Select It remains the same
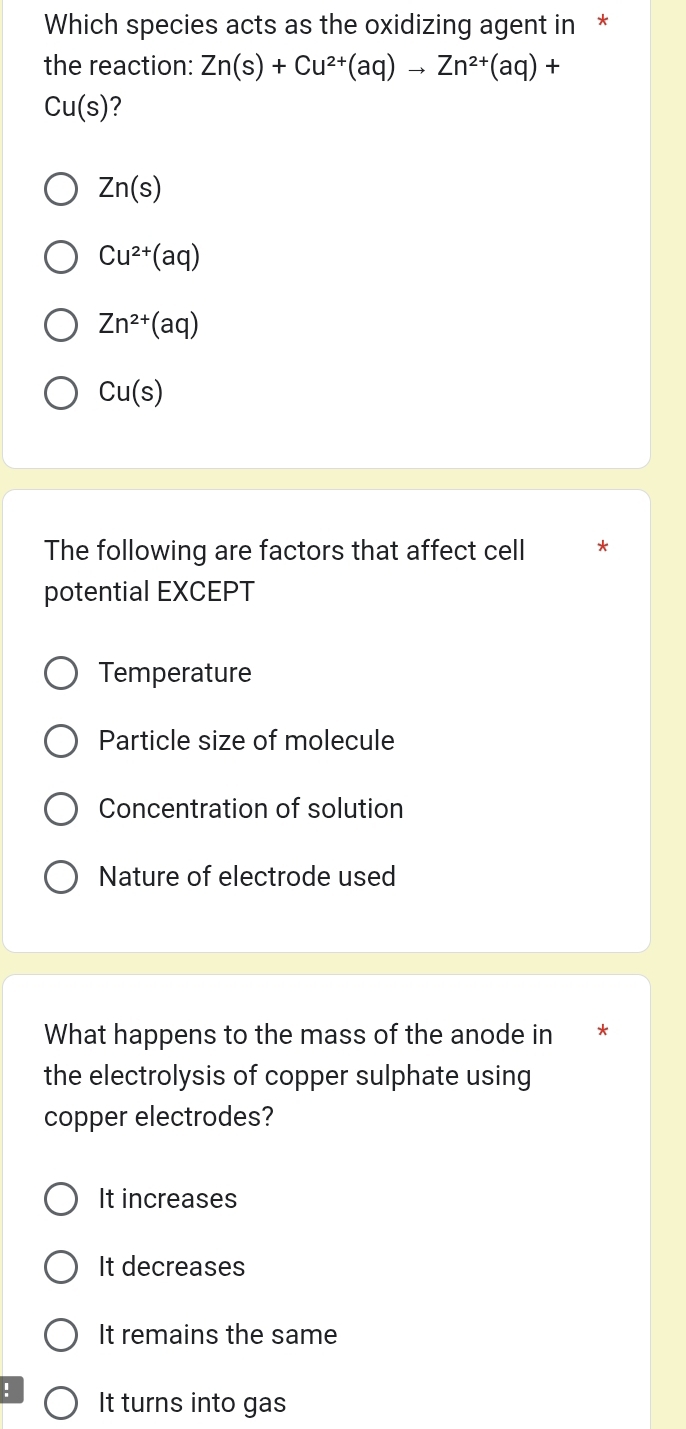Viewport: 686px width, 1429px height. pos(61,1335)
